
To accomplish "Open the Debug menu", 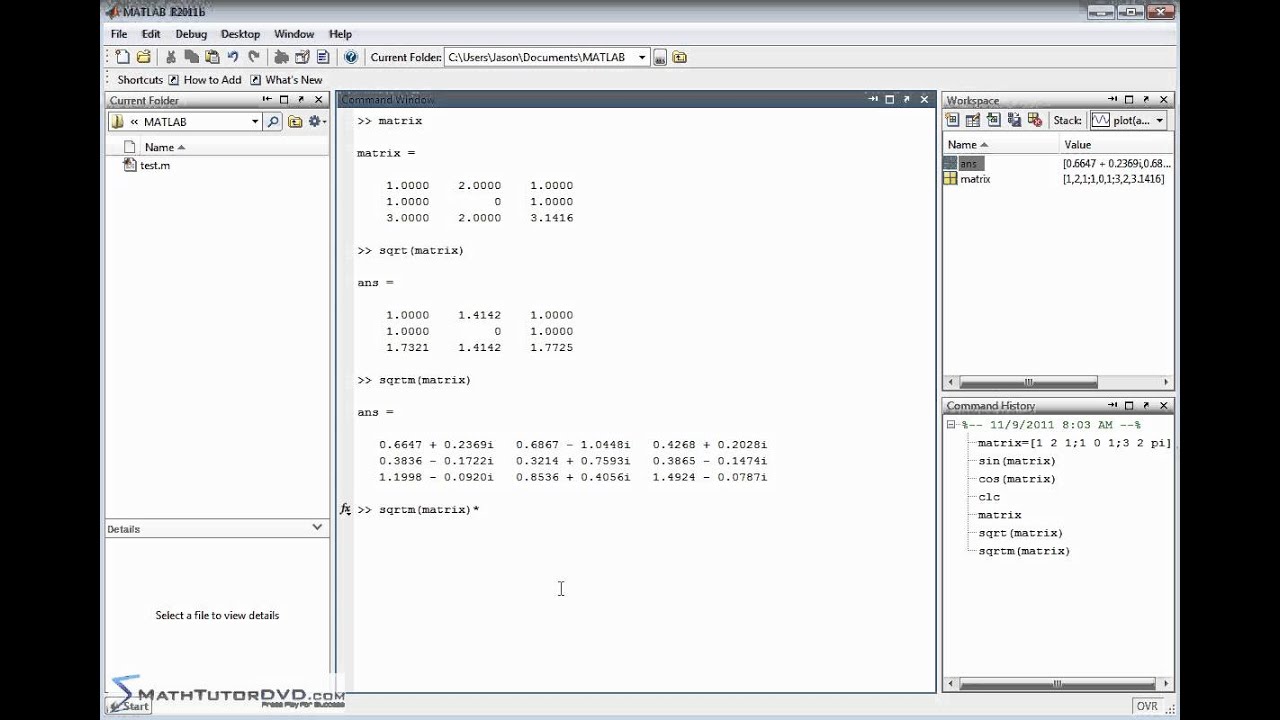I will tap(191, 34).
